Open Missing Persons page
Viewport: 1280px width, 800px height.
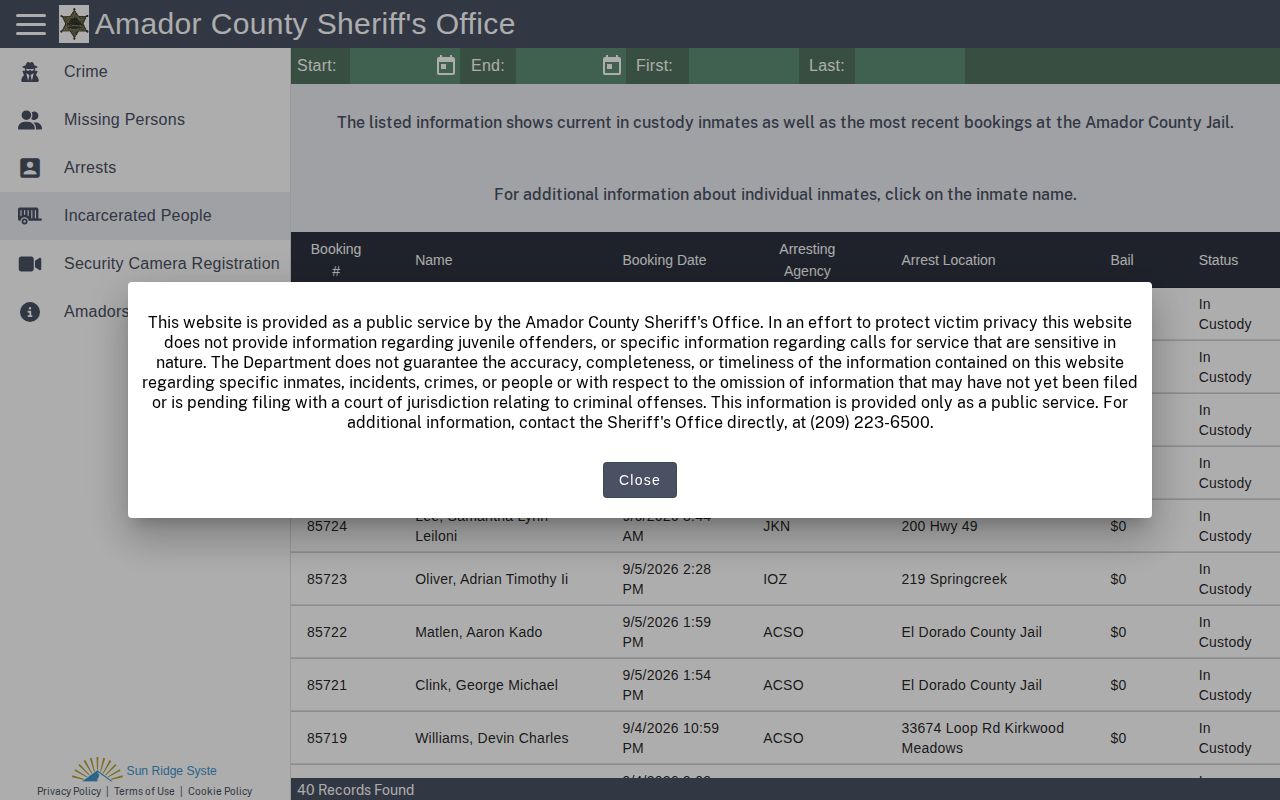pos(145,120)
